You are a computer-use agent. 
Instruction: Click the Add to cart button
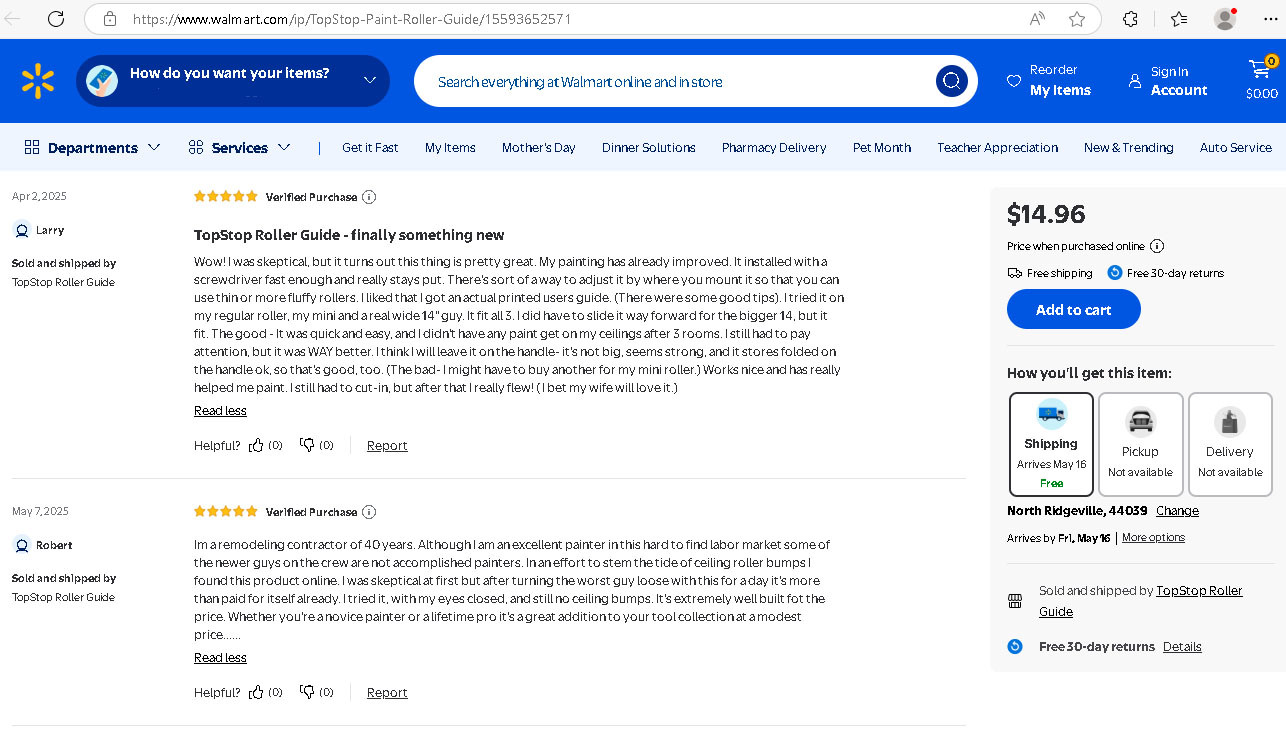click(1073, 309)
